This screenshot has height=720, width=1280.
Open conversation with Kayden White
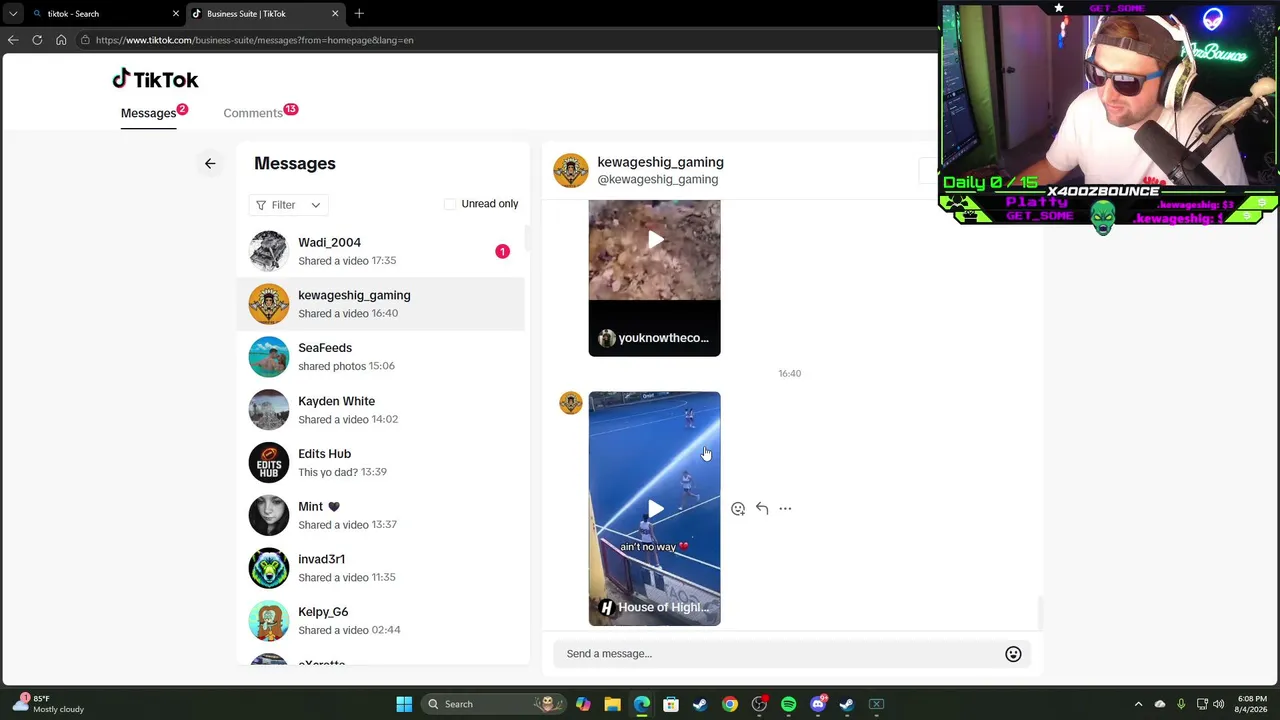(381, 410)
